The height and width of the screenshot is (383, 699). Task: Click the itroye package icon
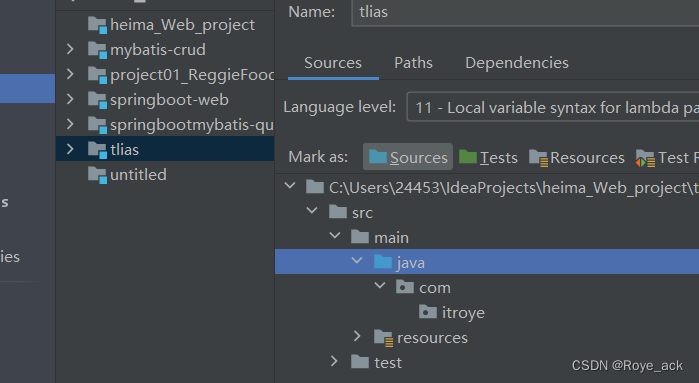pos(428,312)
